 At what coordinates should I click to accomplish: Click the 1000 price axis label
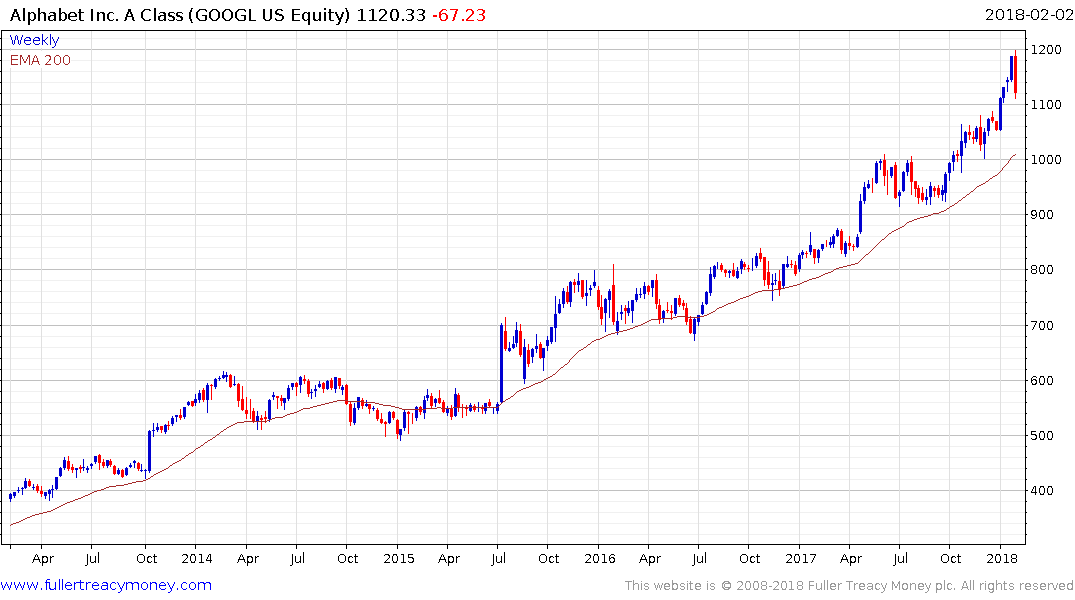pos(1046,160)
